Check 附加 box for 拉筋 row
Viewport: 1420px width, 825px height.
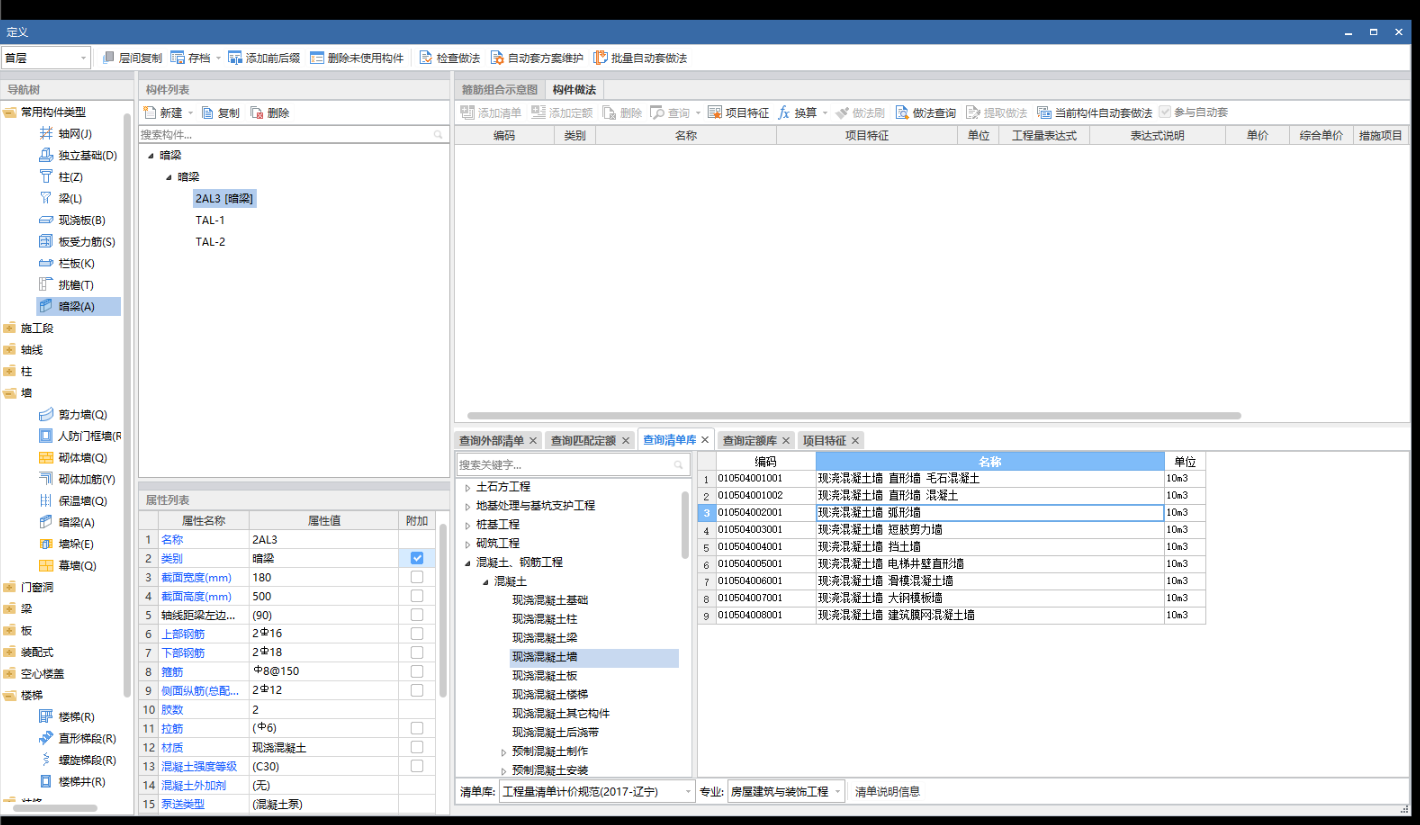tap(417, 728)
